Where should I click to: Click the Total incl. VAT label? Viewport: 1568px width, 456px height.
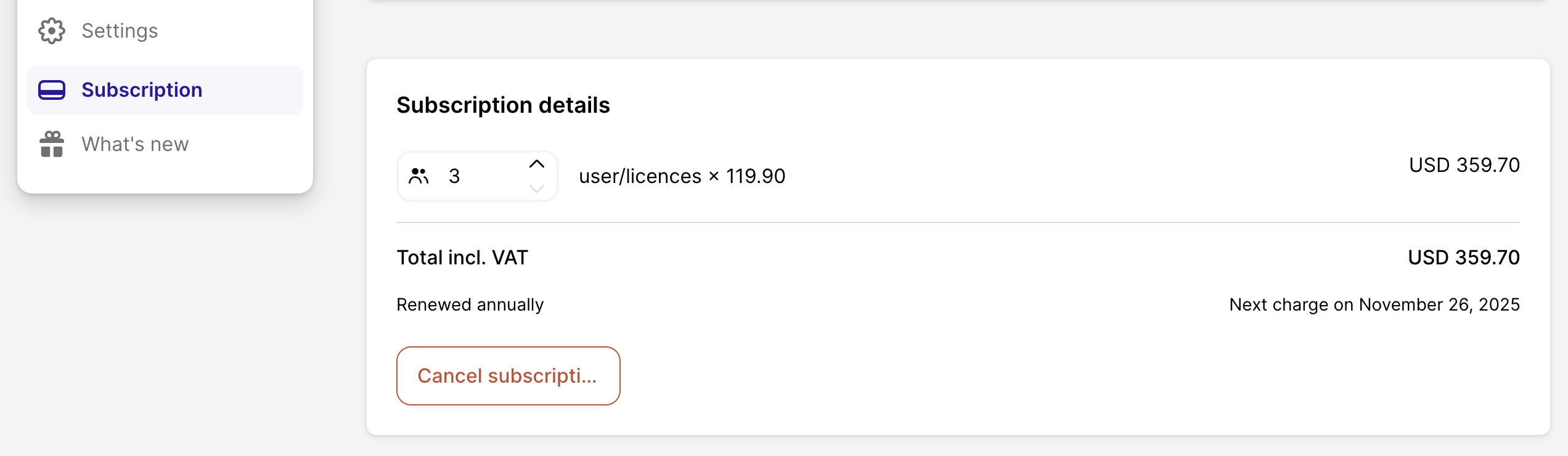[x=462, y=258]
